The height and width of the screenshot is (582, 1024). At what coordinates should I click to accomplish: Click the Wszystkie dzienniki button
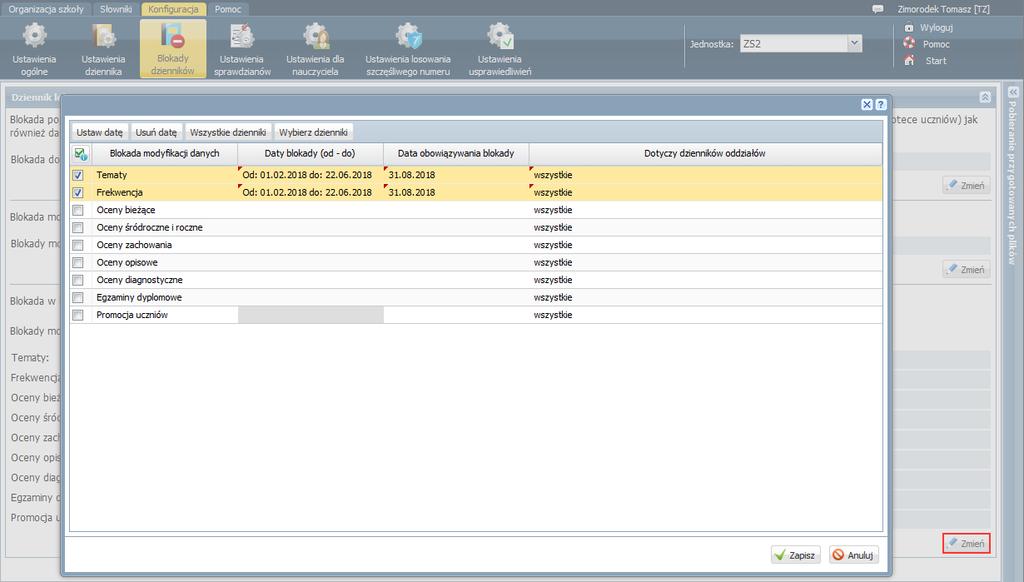pos(228,132)
